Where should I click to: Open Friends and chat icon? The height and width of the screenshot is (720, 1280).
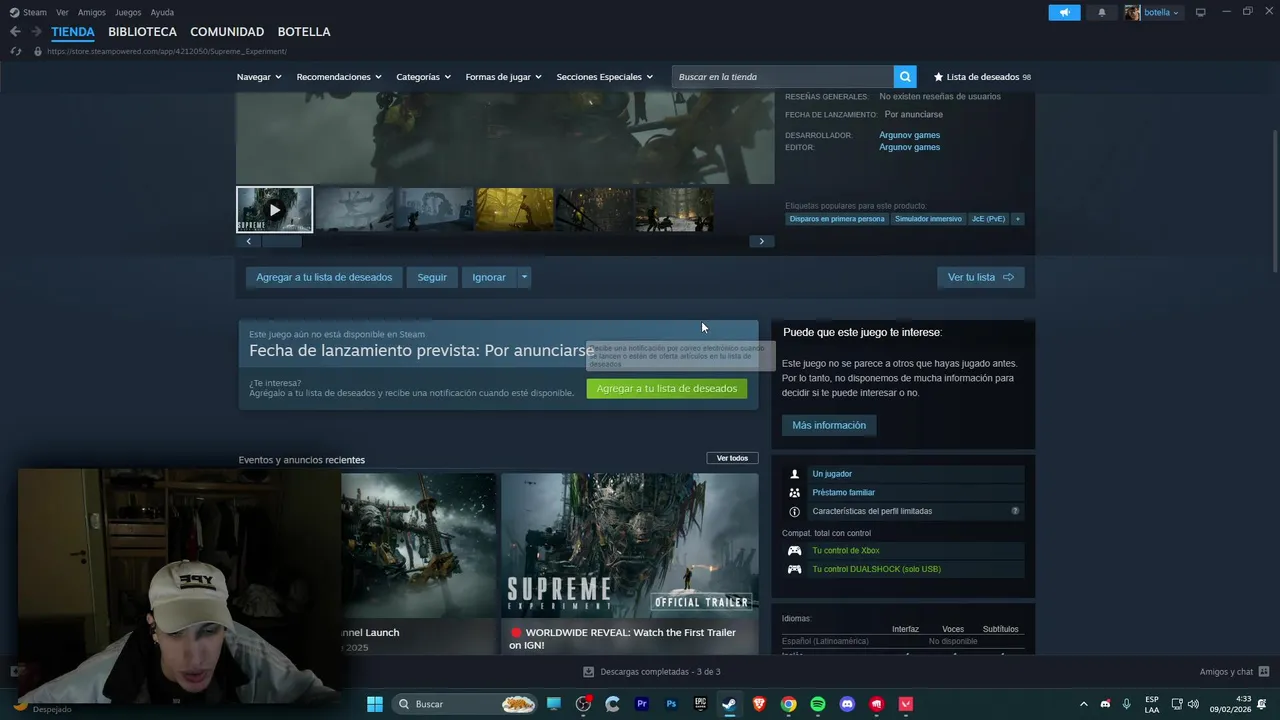pos(1264,672)
